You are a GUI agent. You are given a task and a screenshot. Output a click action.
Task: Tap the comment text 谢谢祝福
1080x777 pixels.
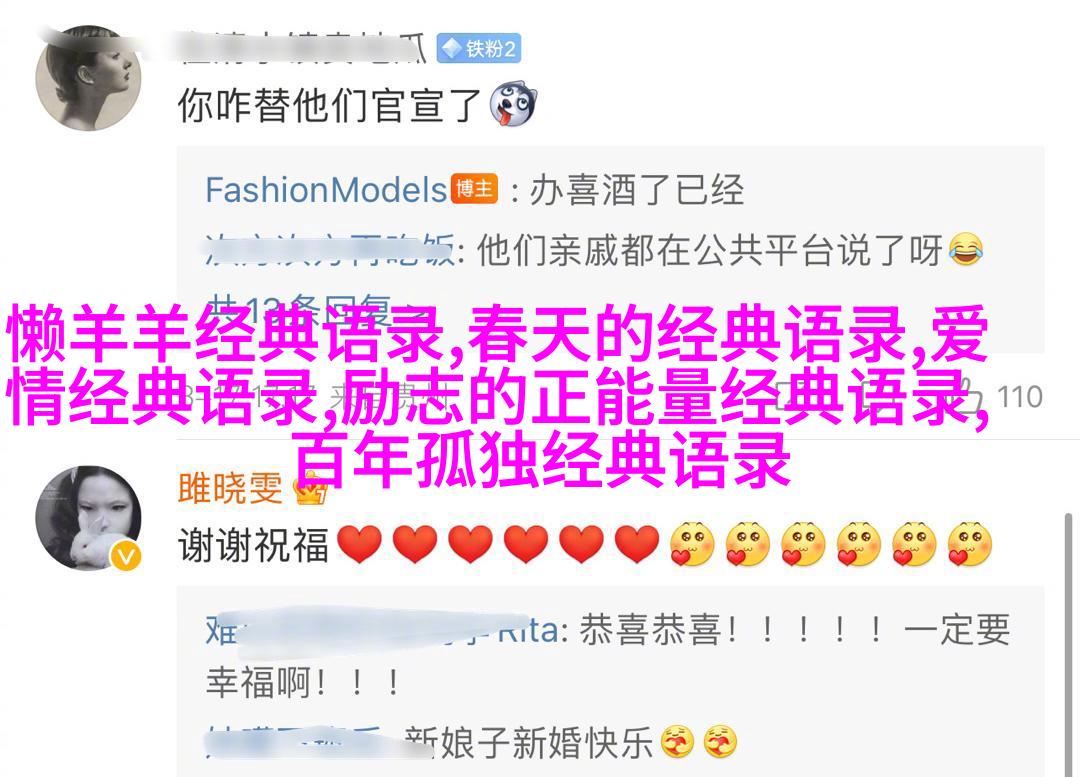[253, 545]
